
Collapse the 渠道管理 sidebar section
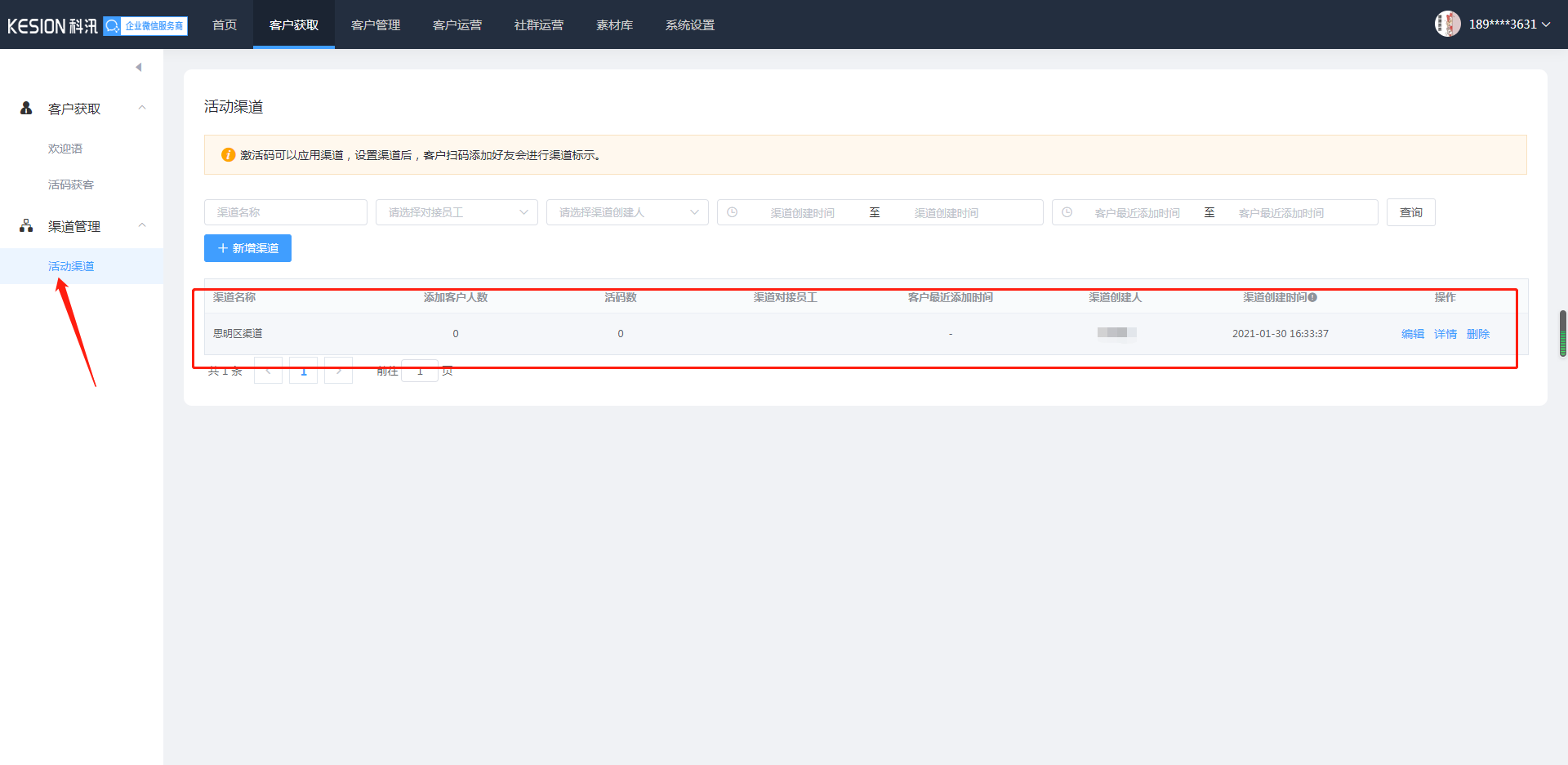point(142,225)
